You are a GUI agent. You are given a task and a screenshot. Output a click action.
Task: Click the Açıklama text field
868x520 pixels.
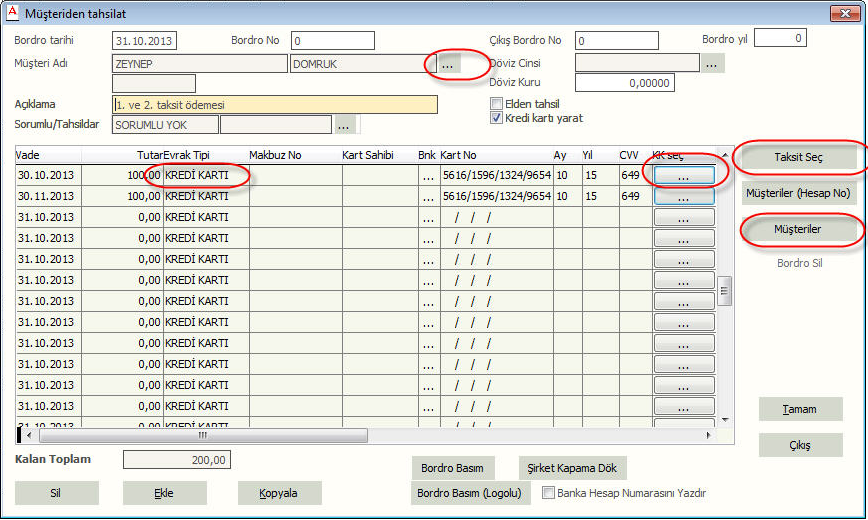[275, 105]
